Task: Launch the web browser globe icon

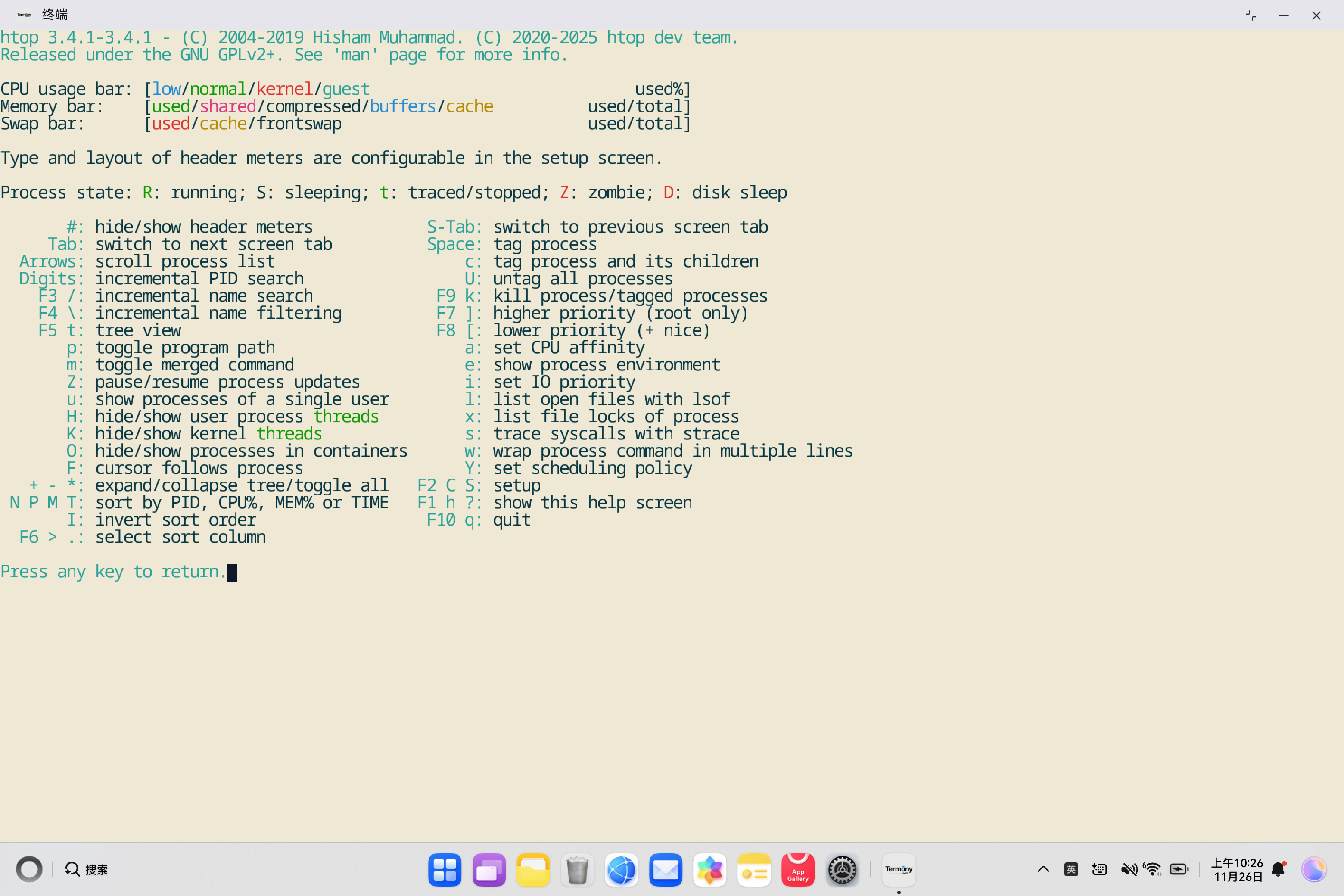Action: (x=621, y=870)
